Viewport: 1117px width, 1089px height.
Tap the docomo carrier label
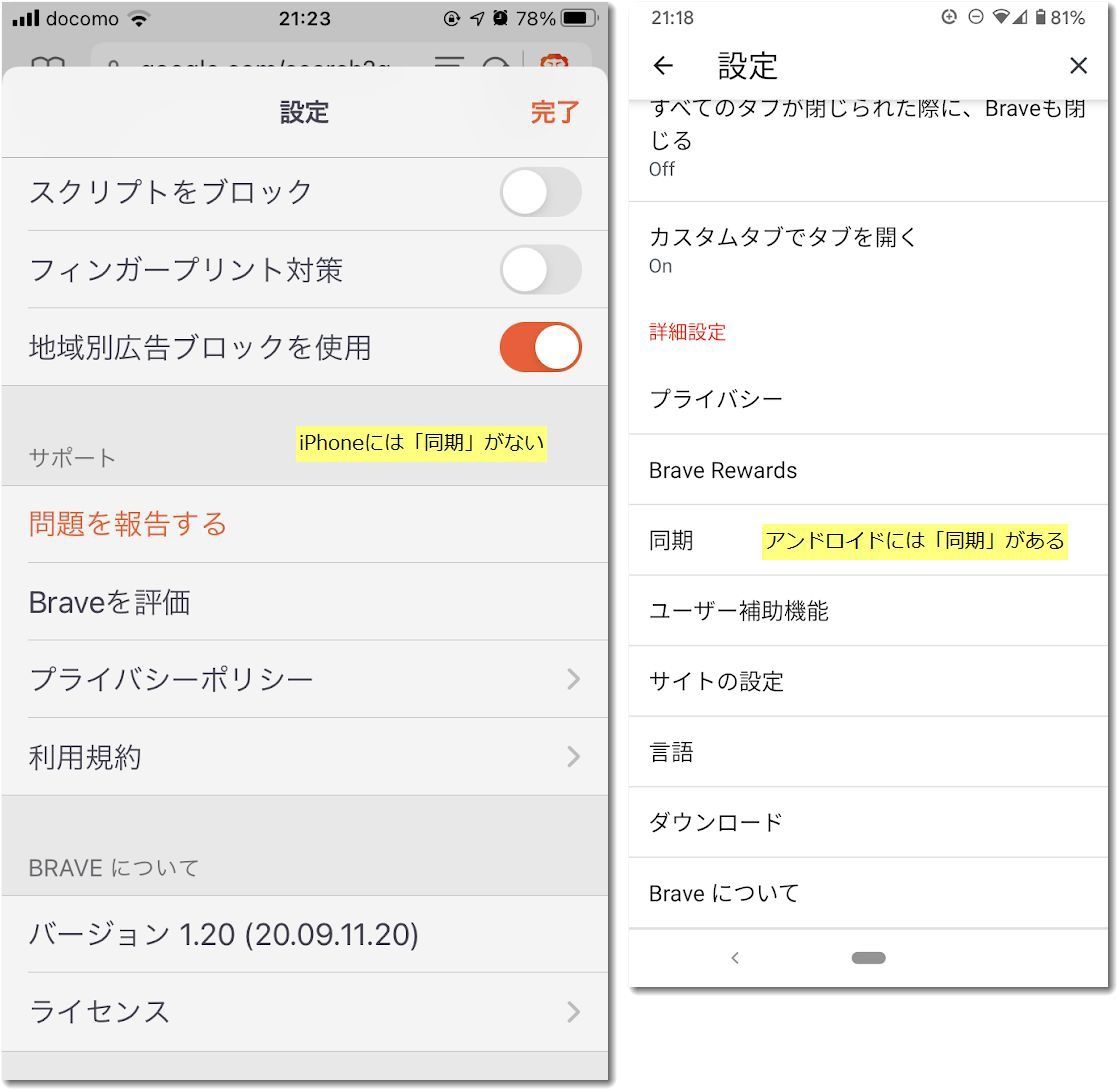83,19
